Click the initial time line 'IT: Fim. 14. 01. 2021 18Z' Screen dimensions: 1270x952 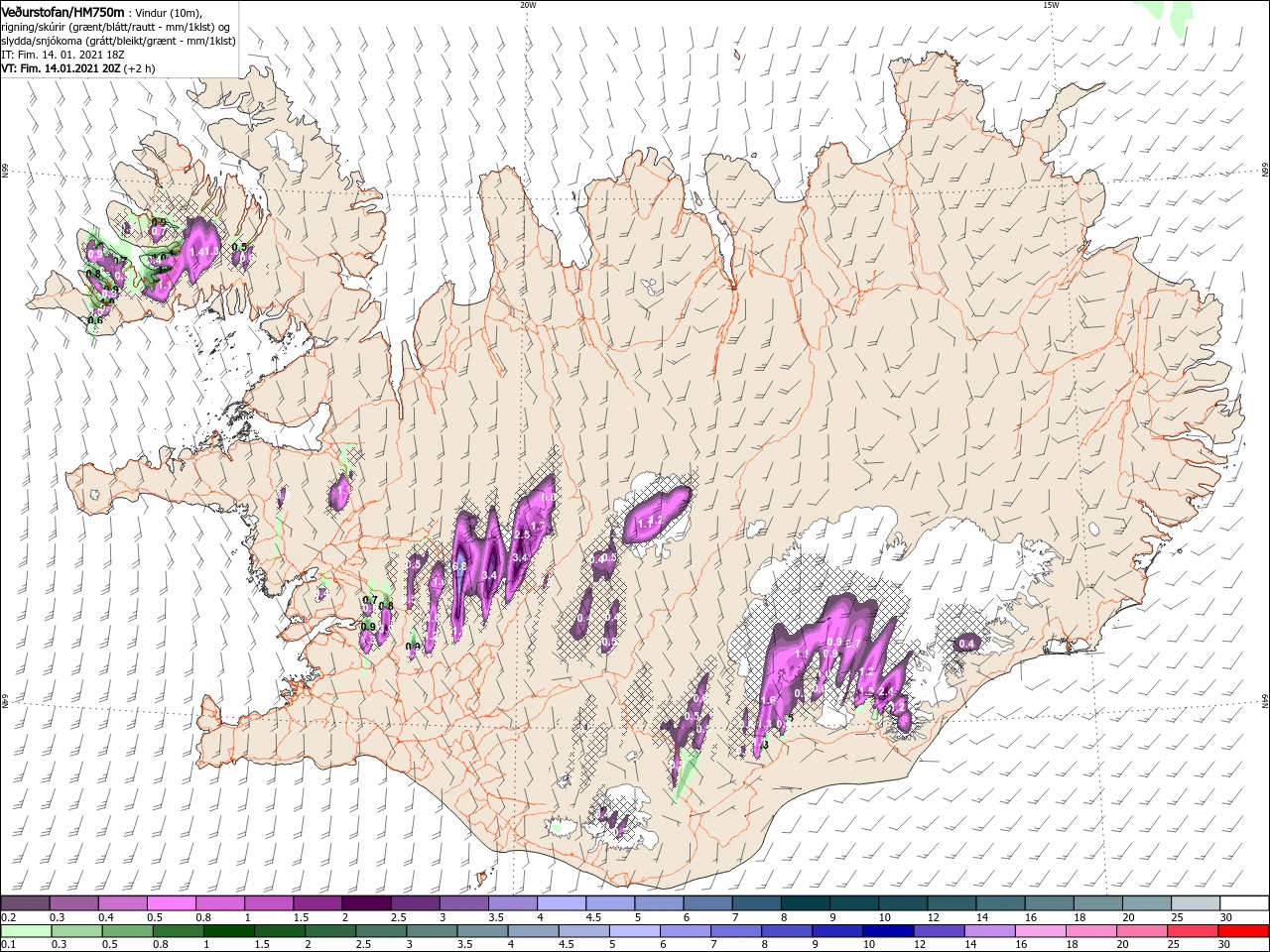coord(63,55)
